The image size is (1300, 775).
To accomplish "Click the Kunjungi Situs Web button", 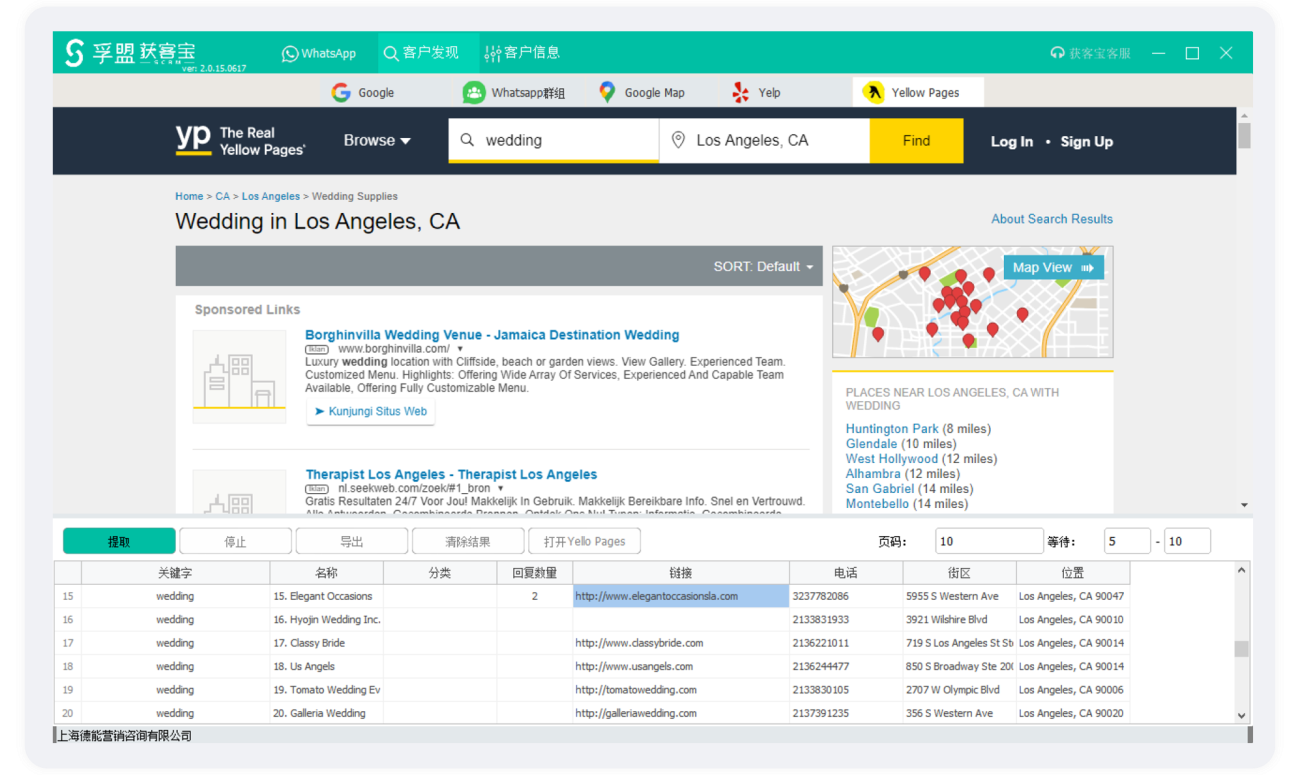I will [370, 411].
